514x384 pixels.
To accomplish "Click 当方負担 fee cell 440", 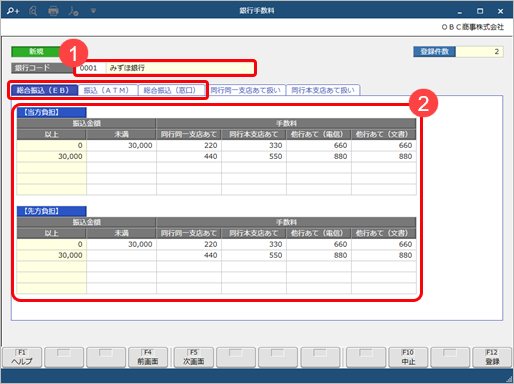I will (189, 157).
